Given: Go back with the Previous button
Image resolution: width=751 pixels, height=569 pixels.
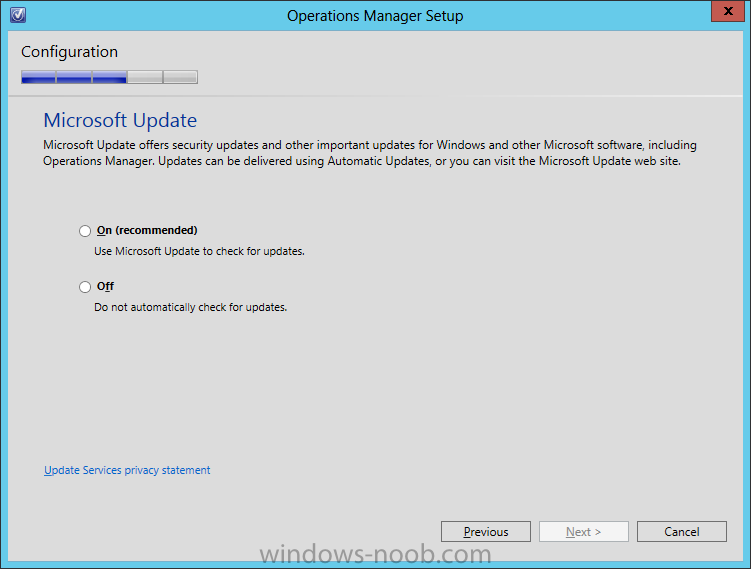Looking at the screenshot, I should 486,532.
